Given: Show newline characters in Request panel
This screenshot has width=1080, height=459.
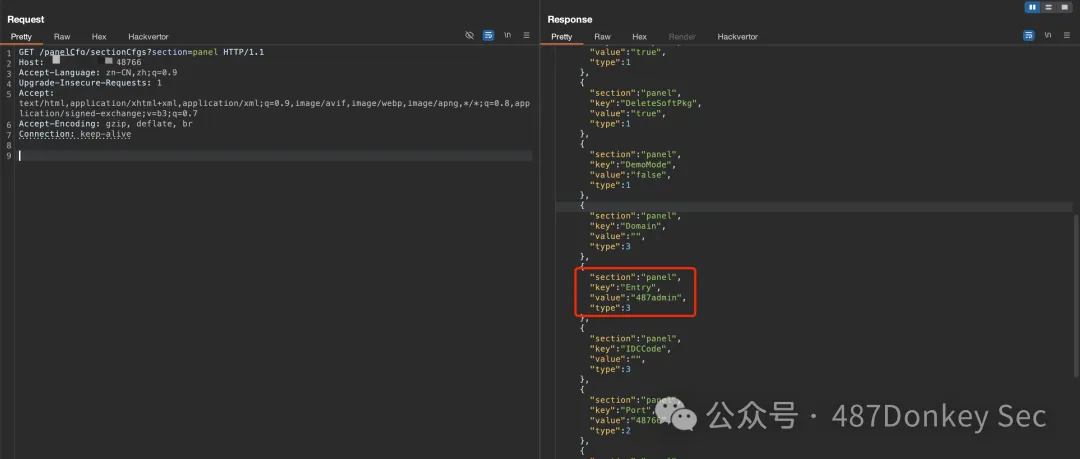Looking at the screenshot, I should point(508,35).
